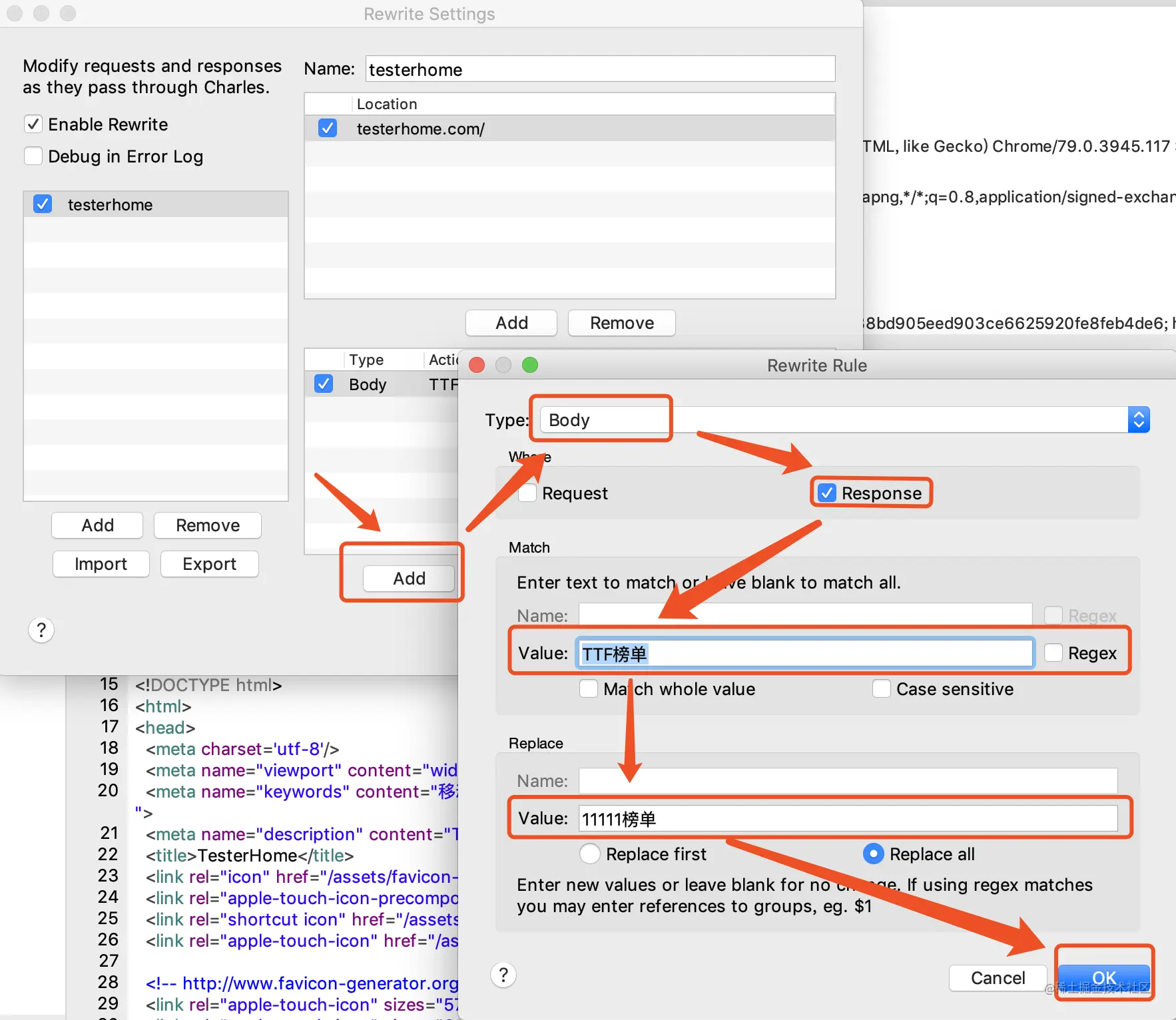Edit the Match Value field TTF榜单
Screen dimensions: 1176x1020
805,653
